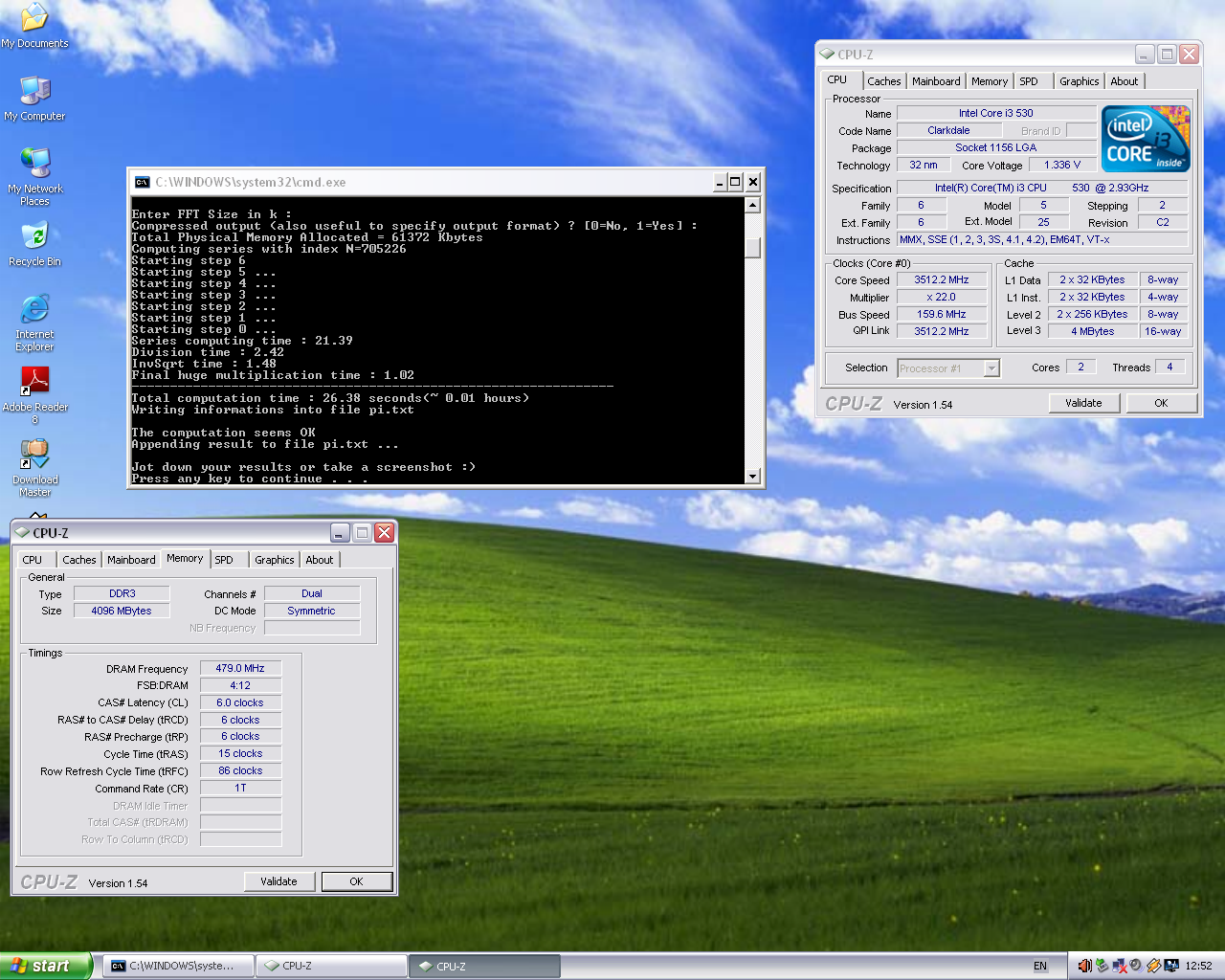This screenshot has height=980, width=1225.
Task: Open the Processor #1 selection dropdown
Action: pos(991,368)
